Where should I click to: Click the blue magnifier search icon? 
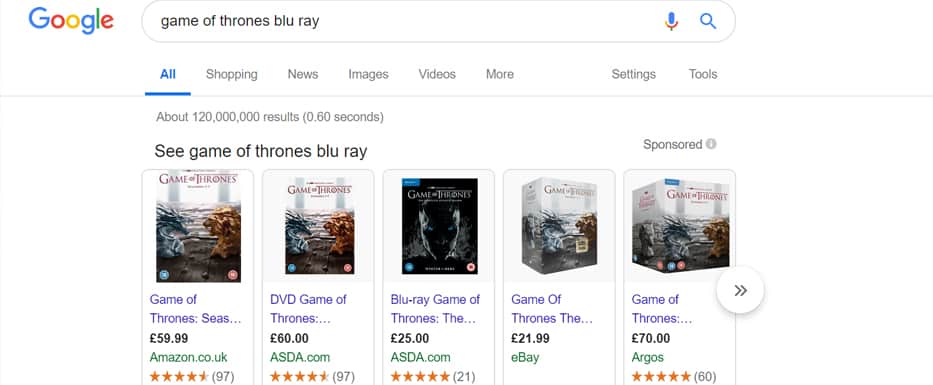[x=707, y=21]
